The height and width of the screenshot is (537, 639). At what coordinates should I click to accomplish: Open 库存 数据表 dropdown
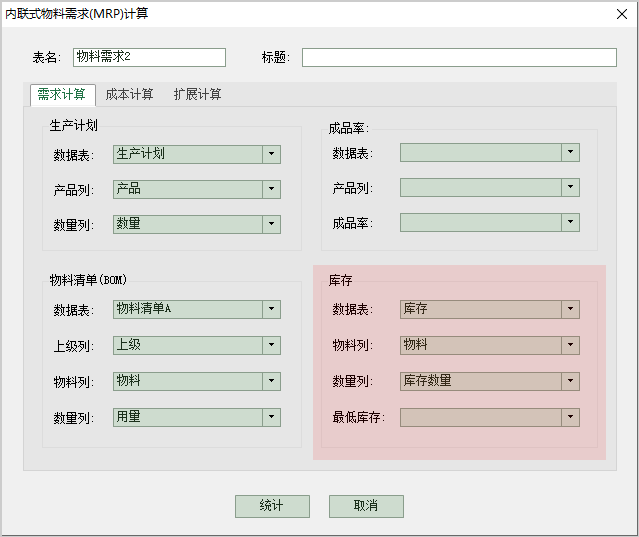(570, 310)
